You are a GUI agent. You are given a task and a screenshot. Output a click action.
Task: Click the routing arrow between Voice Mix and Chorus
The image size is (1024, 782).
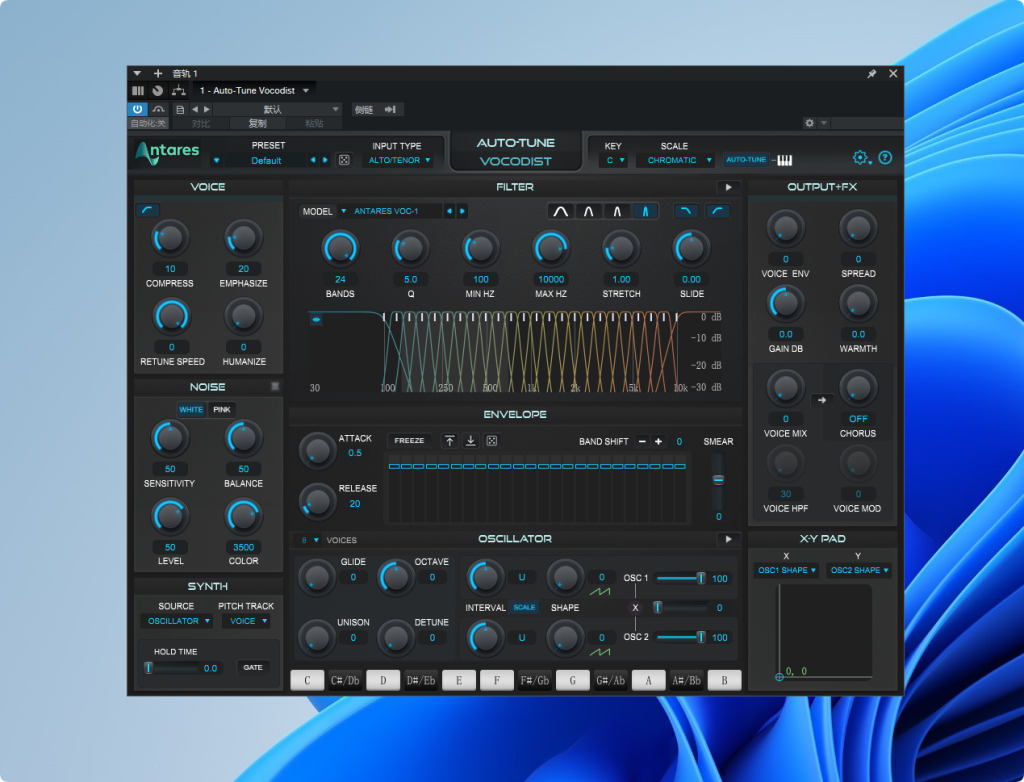point(822,400)
